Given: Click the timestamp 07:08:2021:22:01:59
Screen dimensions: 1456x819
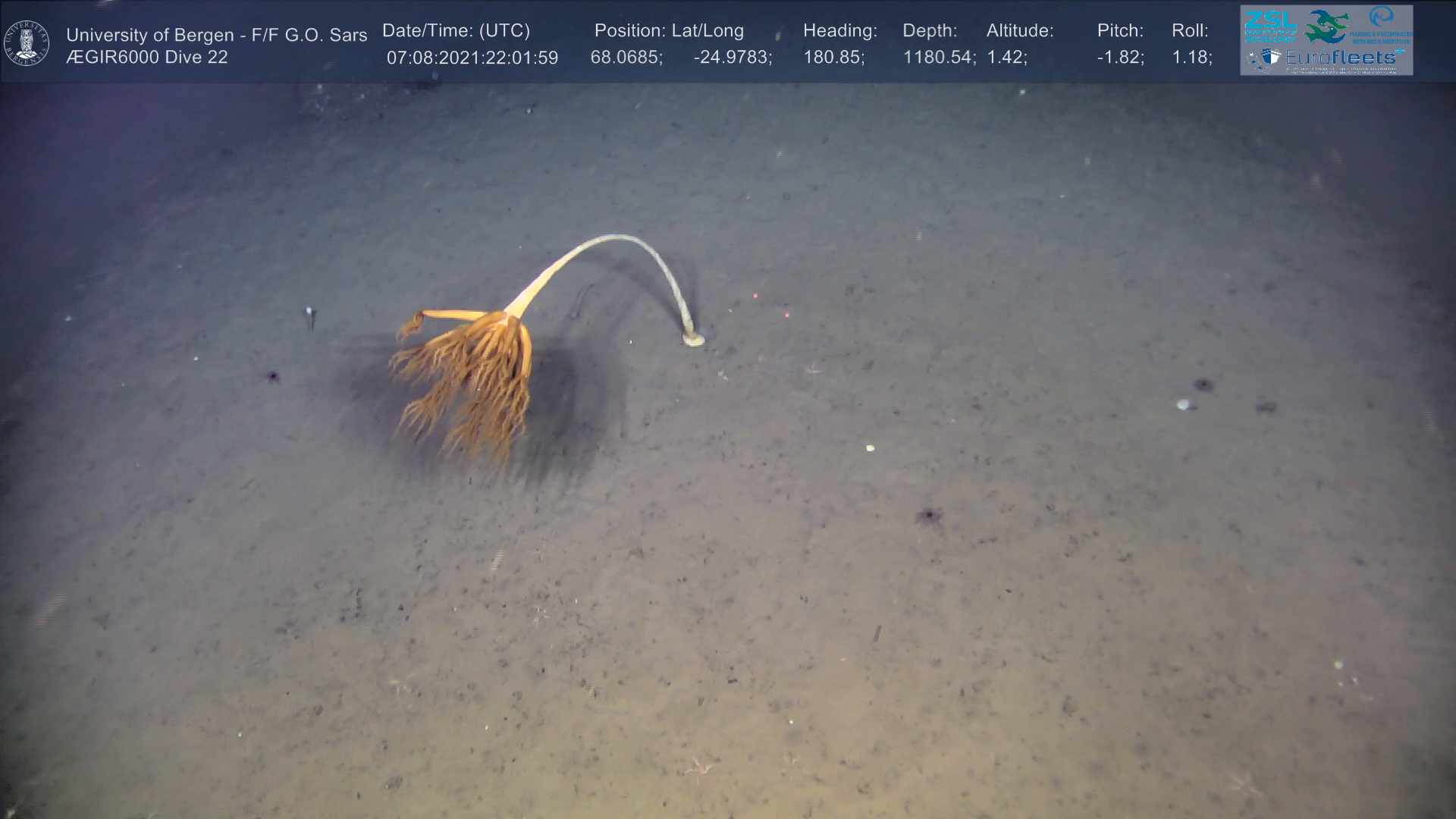Looking at the screenshot, I should (x=472, y=58).
